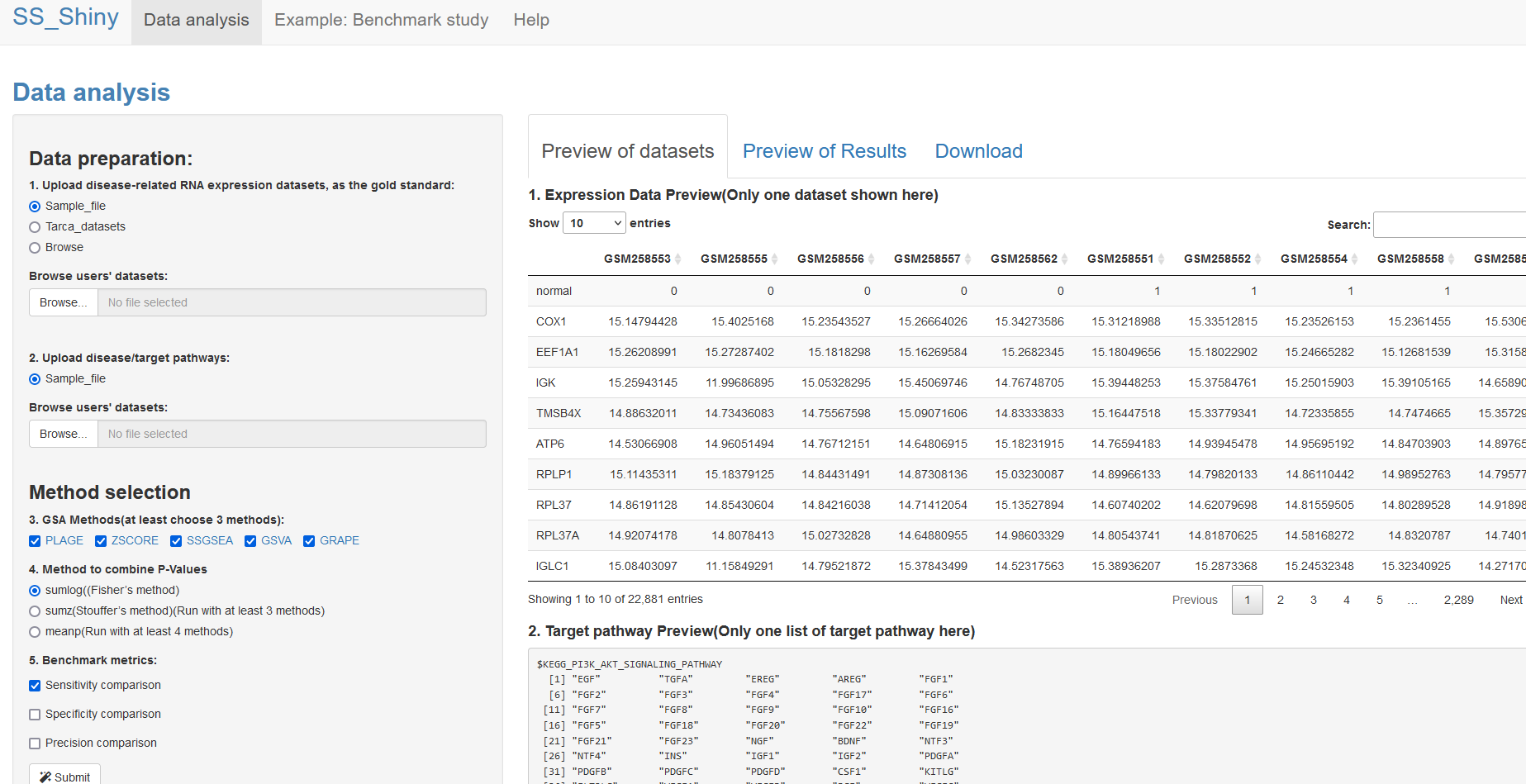Uncheck the ZSCORE method checkbox
The image size is (1526, 784).
point(101,541)
